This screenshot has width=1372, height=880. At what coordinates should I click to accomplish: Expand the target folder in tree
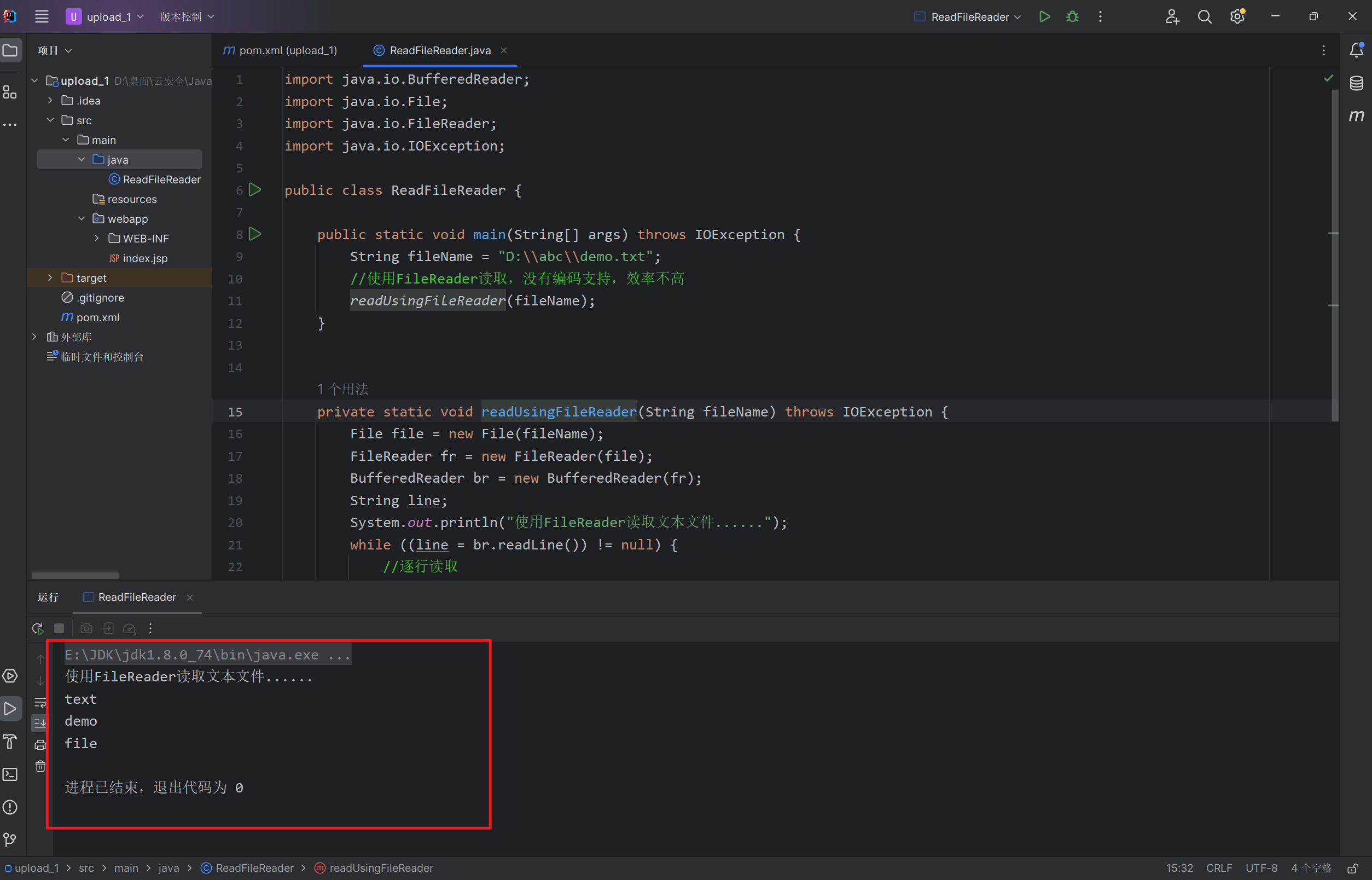click(x=50, y=277)
